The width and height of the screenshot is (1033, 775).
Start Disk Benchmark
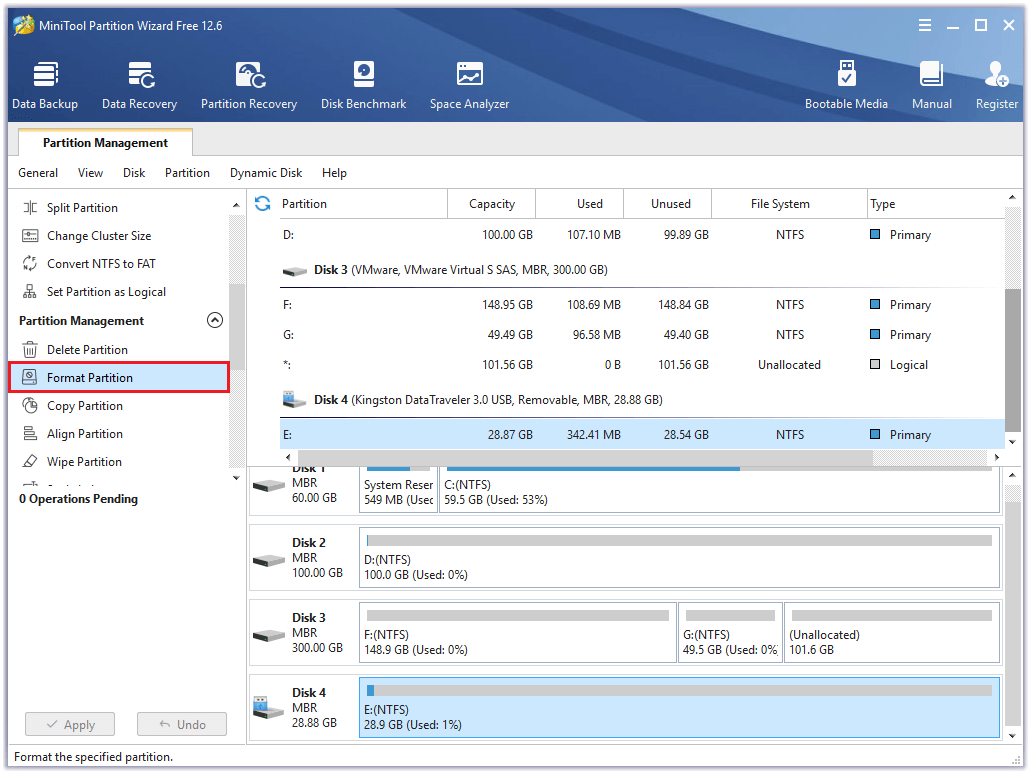pyautogui.click(x=364, y=85)
